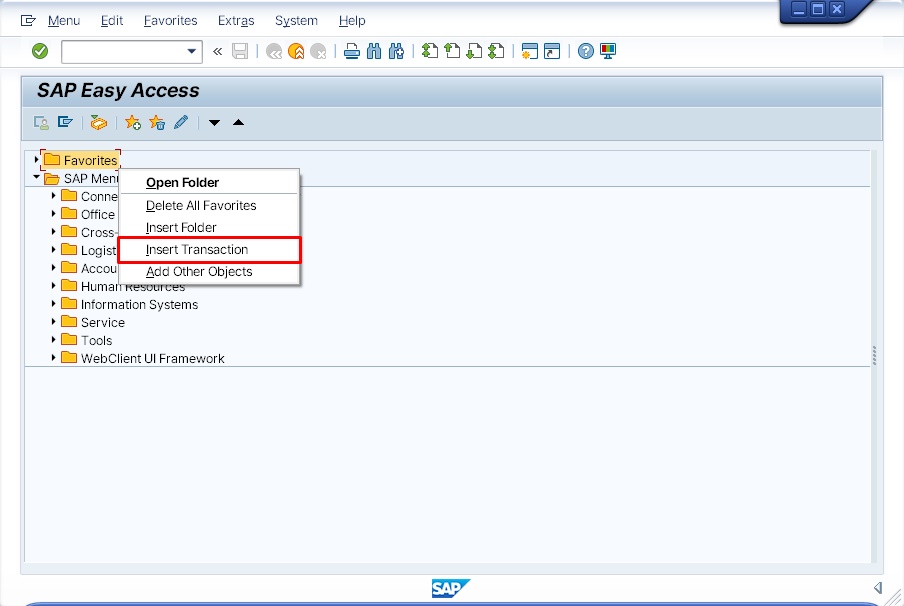This screenshot has width=904, height=606.
Task: Expand the Favorites folder arrow
Action: (x=36, y=160)
